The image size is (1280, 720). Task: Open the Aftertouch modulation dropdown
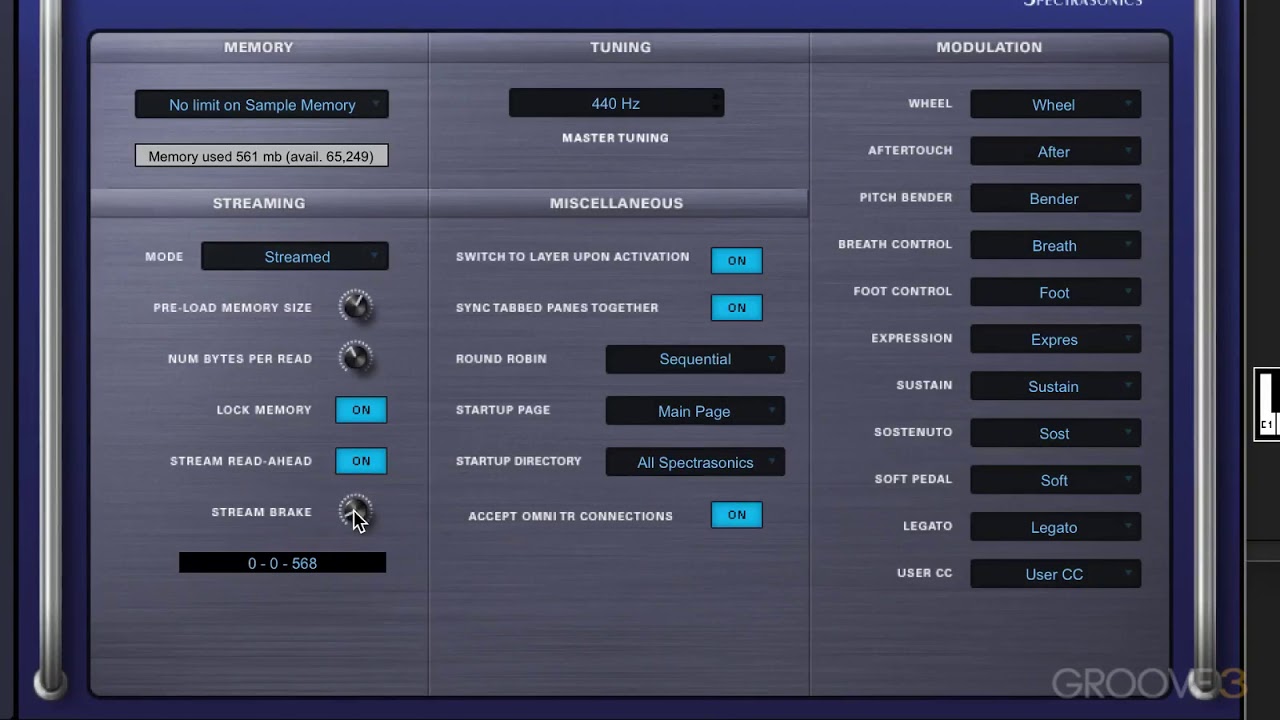click(1055, 151)
